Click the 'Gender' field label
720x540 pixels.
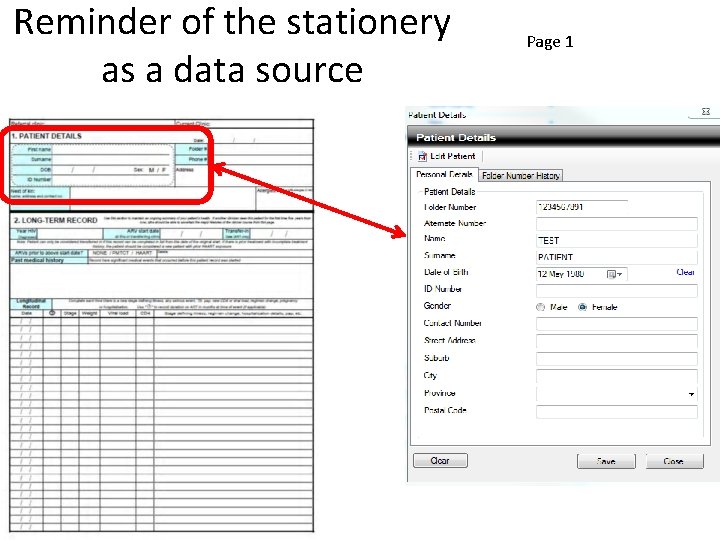[x=437, y=306]
